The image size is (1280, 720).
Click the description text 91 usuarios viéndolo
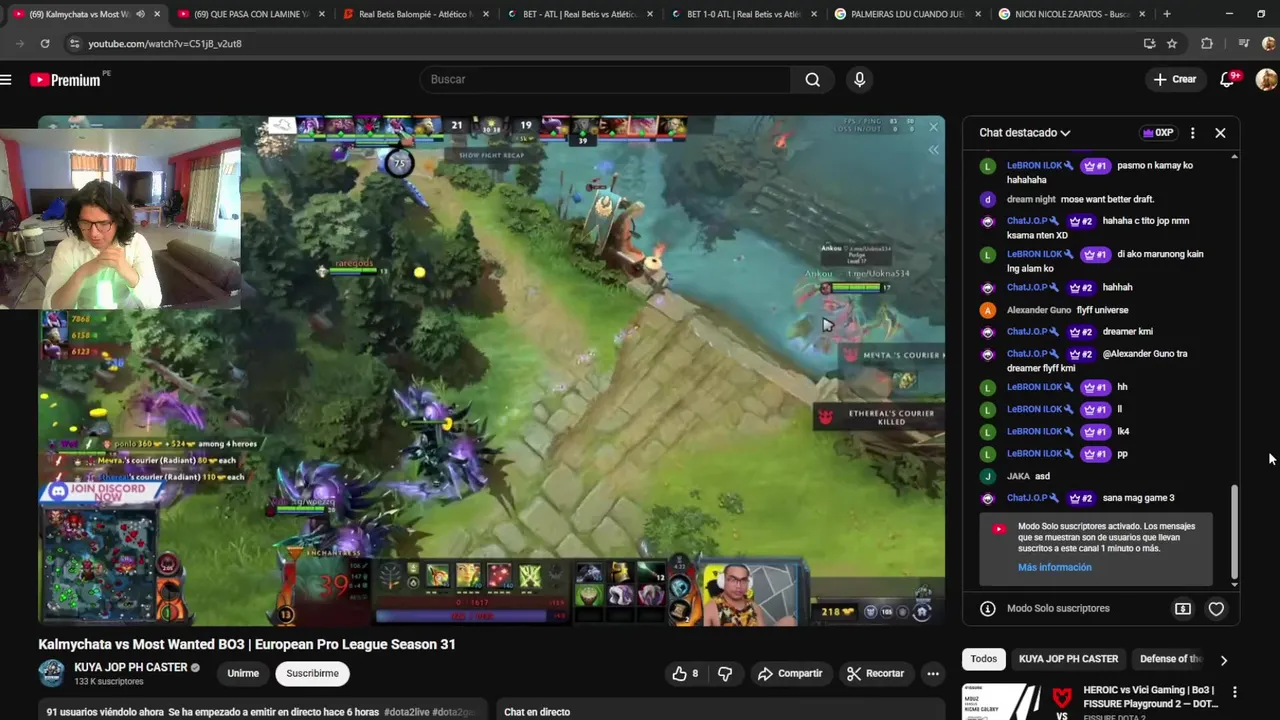105,712
